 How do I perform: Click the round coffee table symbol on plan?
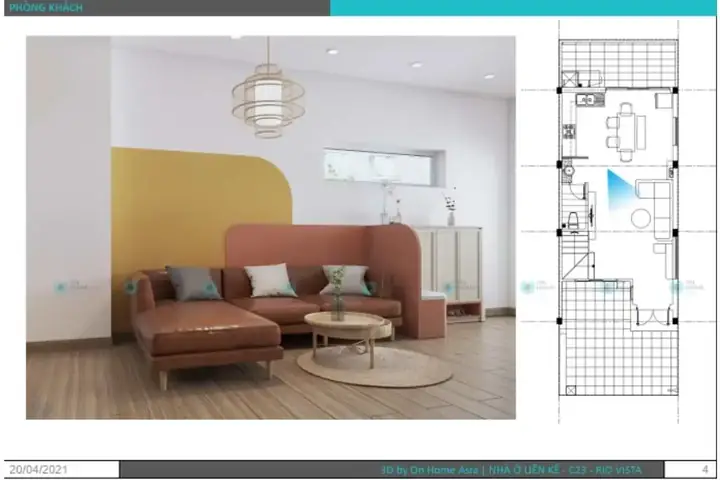tap(641, 219)
